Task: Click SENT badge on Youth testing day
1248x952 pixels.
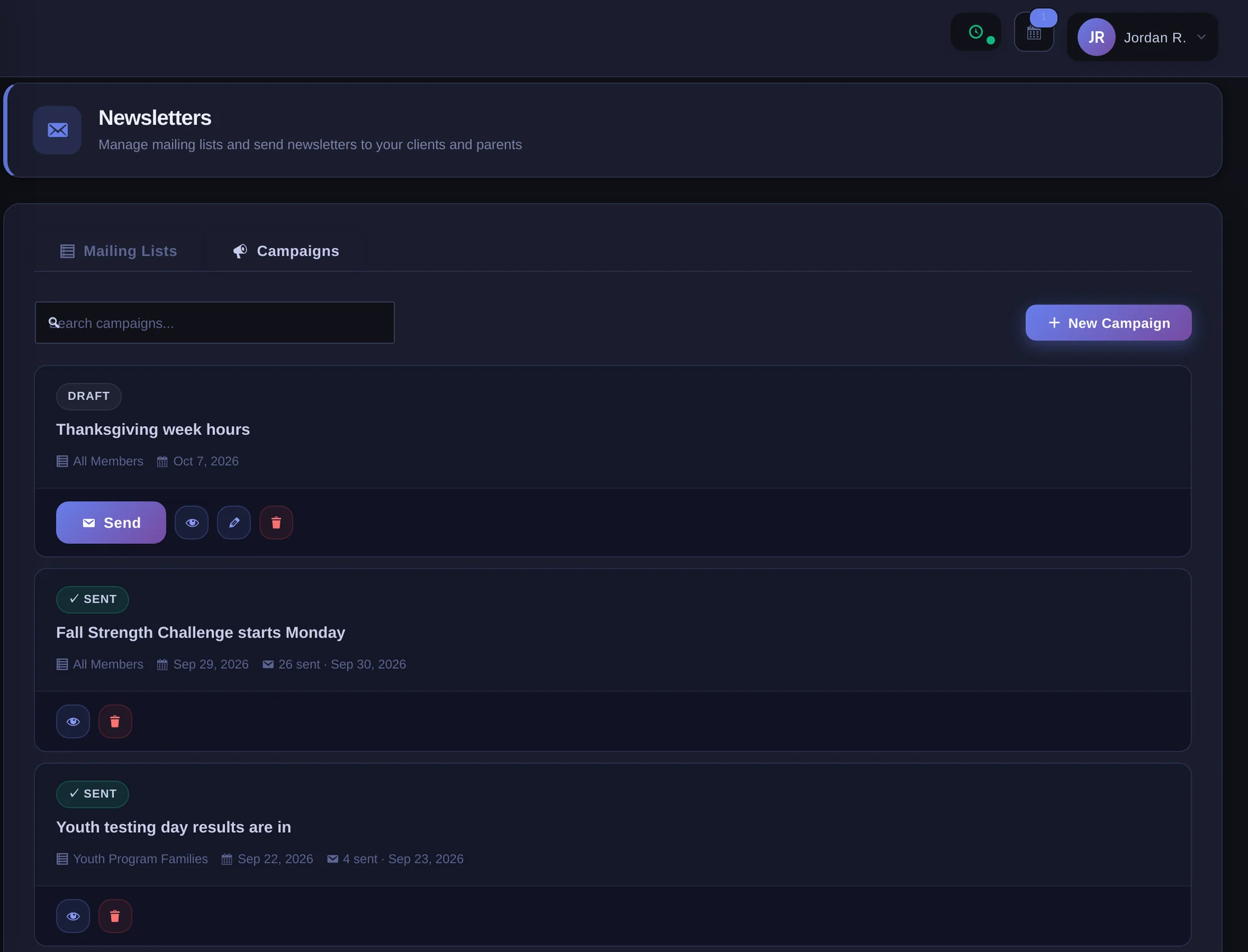Action: pos(92,794)
